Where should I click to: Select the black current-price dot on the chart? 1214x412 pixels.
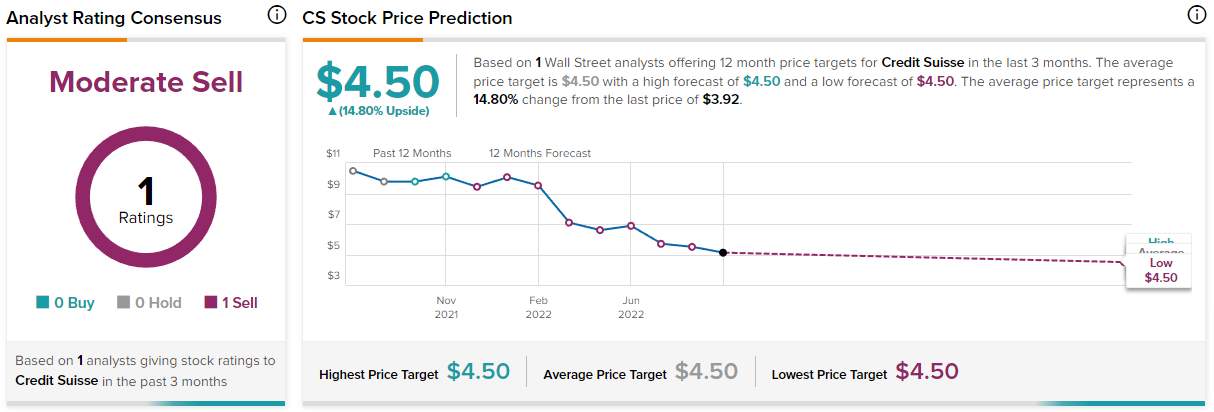(723, 253)
